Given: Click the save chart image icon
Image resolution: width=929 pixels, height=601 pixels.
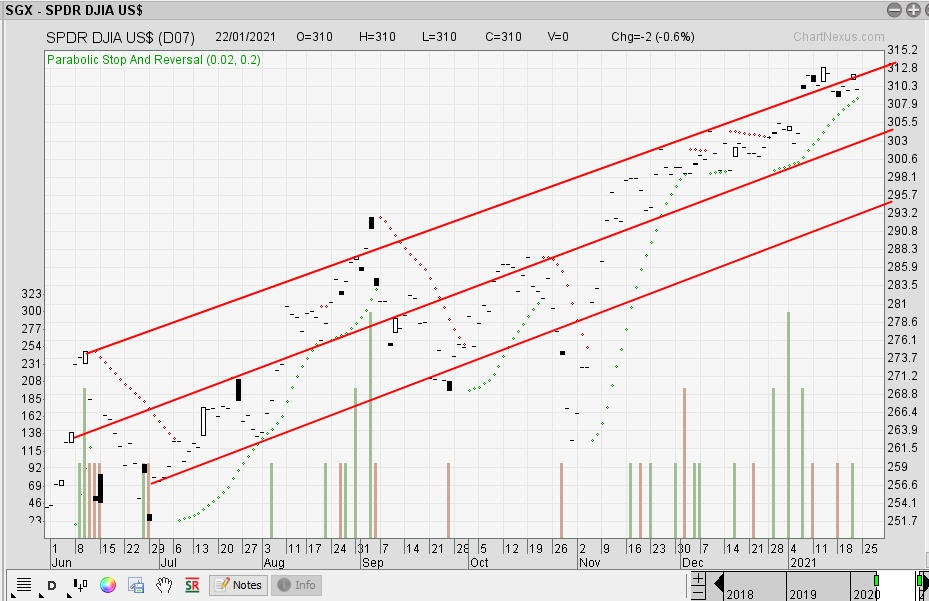Looking at the screenshot, I should [x=134, y=585].
